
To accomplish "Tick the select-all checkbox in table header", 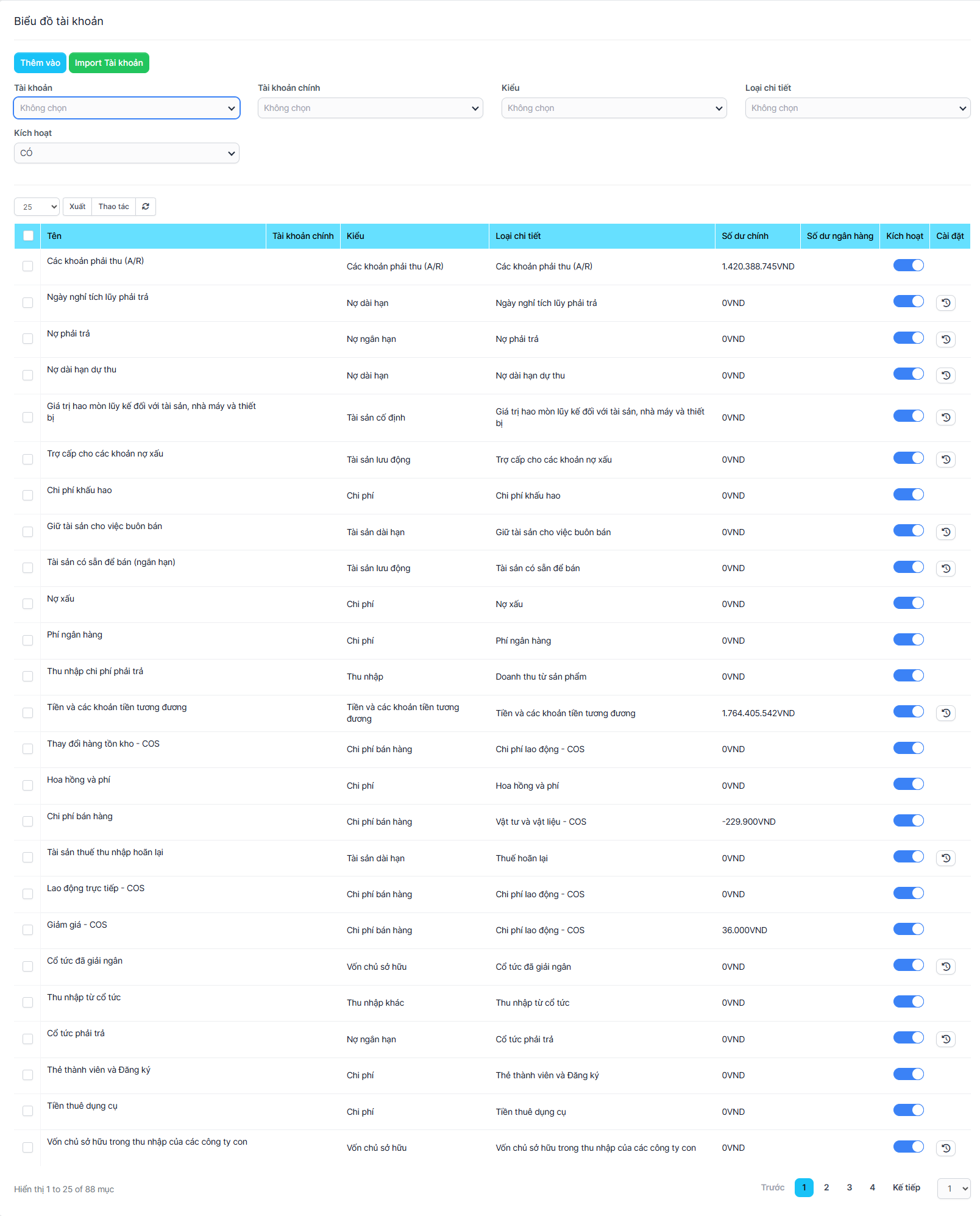I will coord(28,236).
